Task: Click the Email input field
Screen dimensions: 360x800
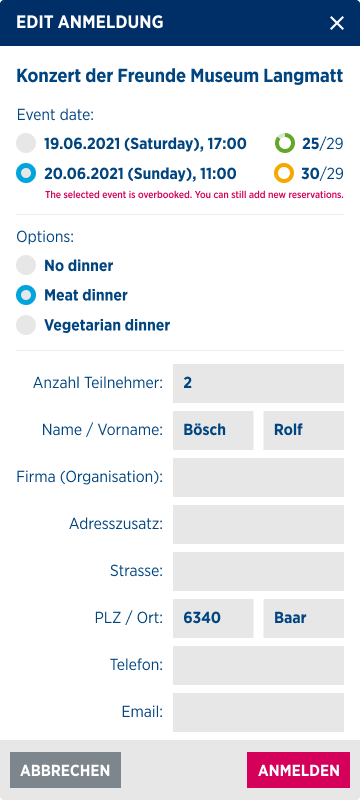Action: point(259,712)
